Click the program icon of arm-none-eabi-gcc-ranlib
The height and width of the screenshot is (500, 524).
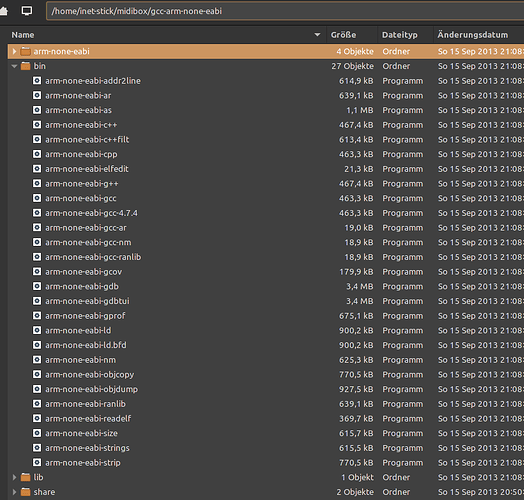point(37,257)
